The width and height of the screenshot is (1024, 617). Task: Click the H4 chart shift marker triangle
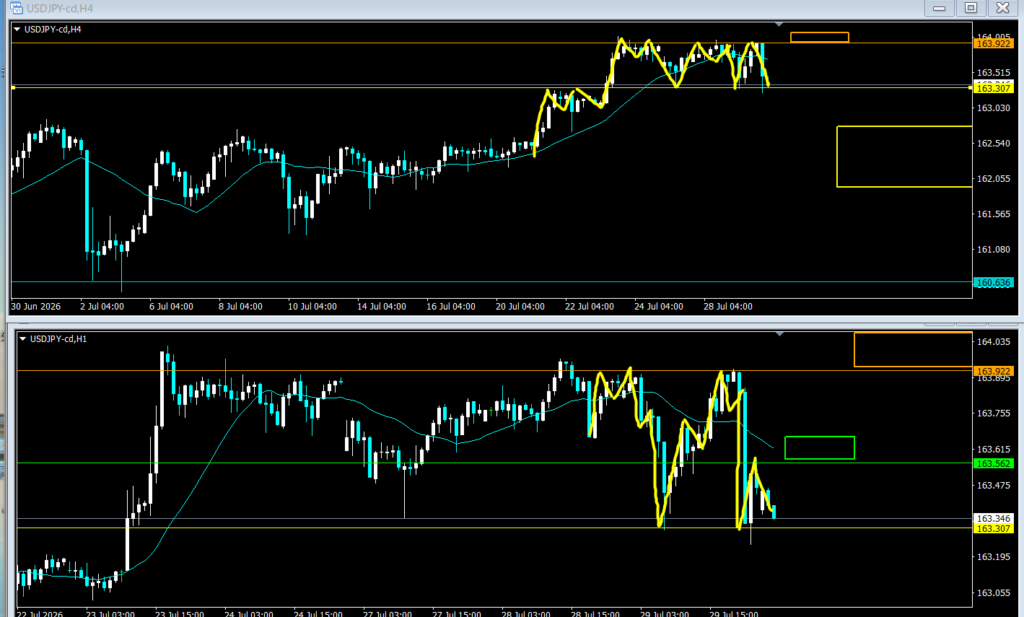[x=778, y=24]
